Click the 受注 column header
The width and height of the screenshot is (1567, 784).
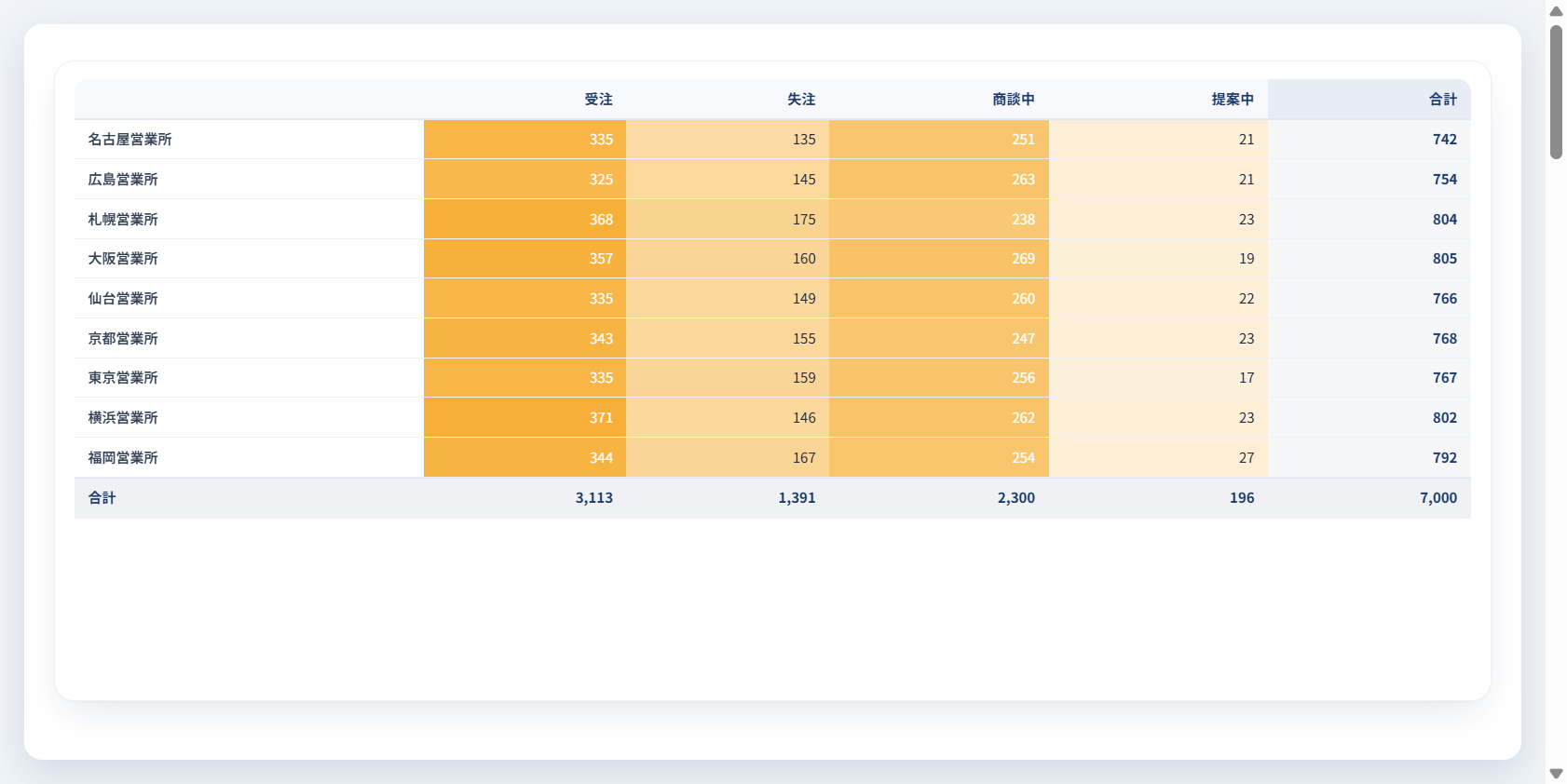[525, 100]
